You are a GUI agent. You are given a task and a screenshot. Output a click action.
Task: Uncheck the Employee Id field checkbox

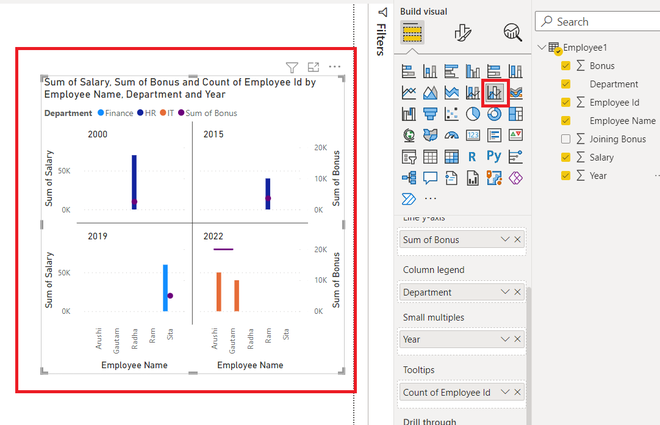pos(566,102)
